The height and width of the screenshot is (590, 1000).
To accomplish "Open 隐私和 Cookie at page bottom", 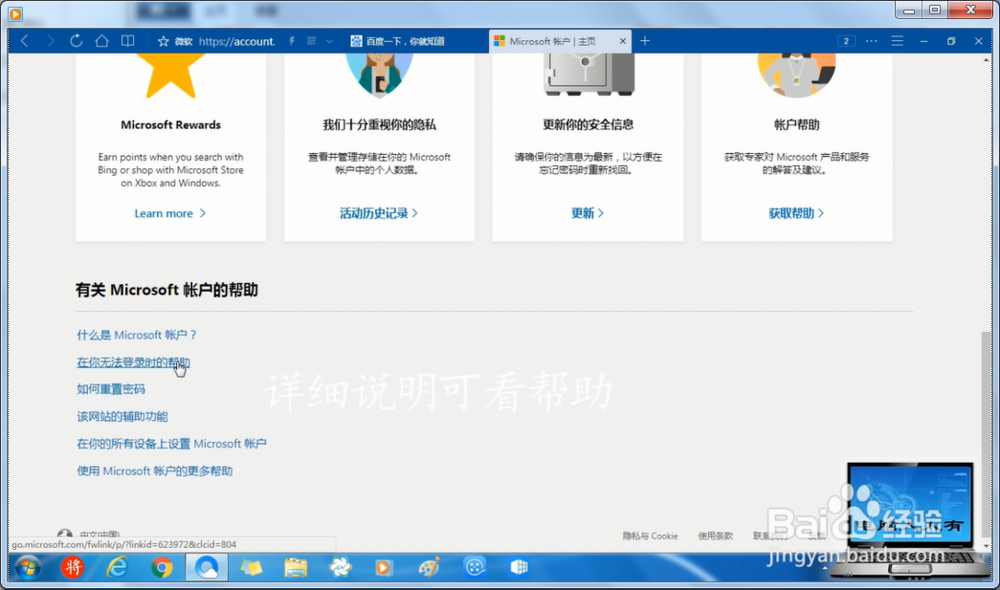I will point(649,536).
